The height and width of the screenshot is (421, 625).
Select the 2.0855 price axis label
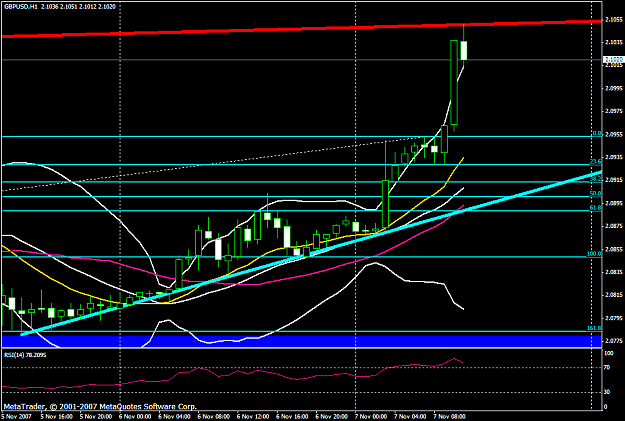pyautogui.click(x=613, y=249)
